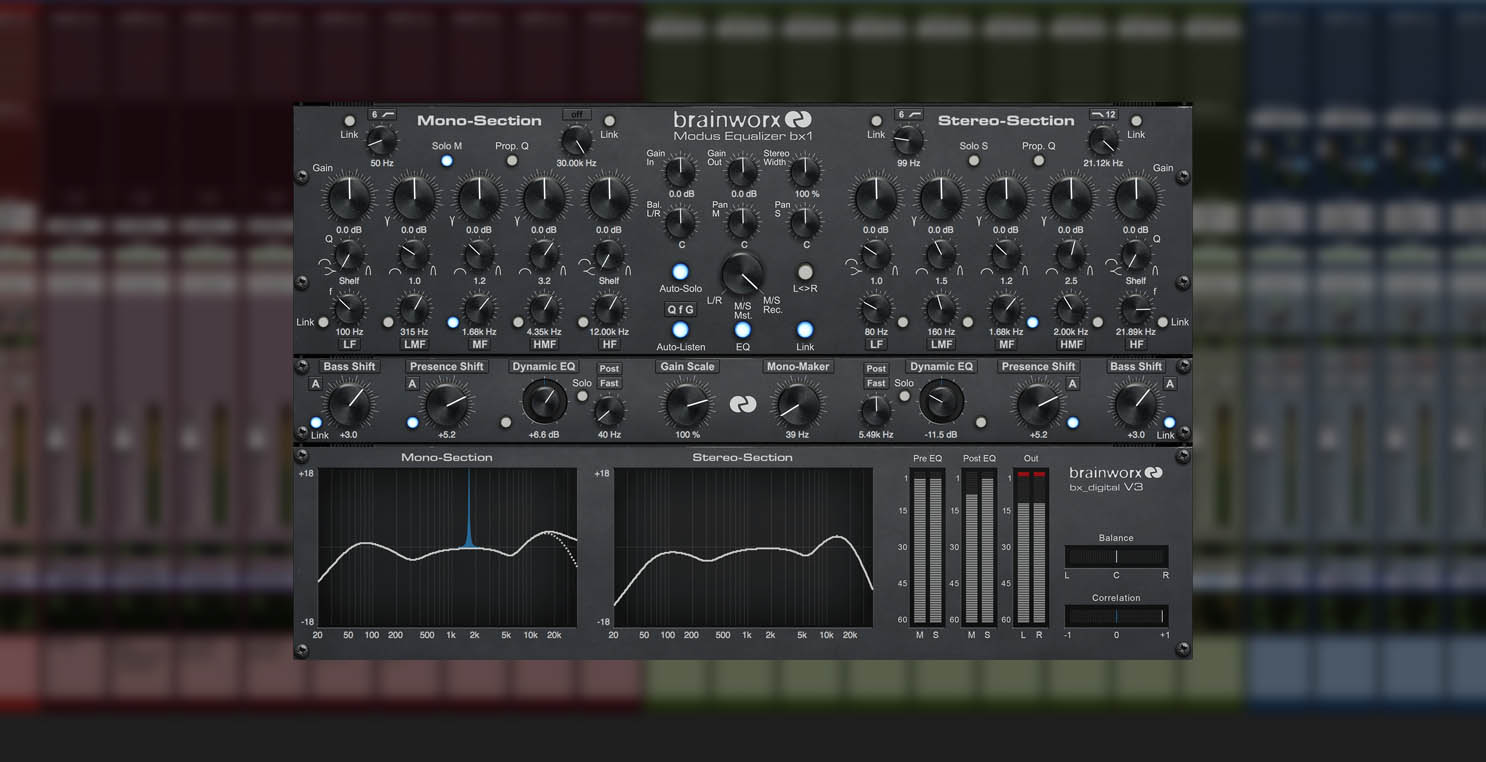
Task: Click the Fast button above the 40 Hz knob
Action: tap(609, 383)
